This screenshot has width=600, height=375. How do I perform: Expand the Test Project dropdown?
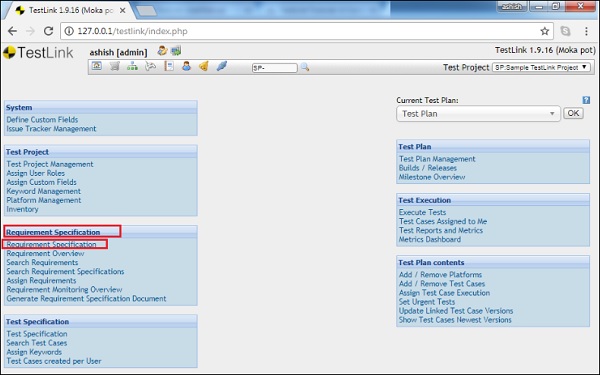pyautogui.click(x=541, y=67)
